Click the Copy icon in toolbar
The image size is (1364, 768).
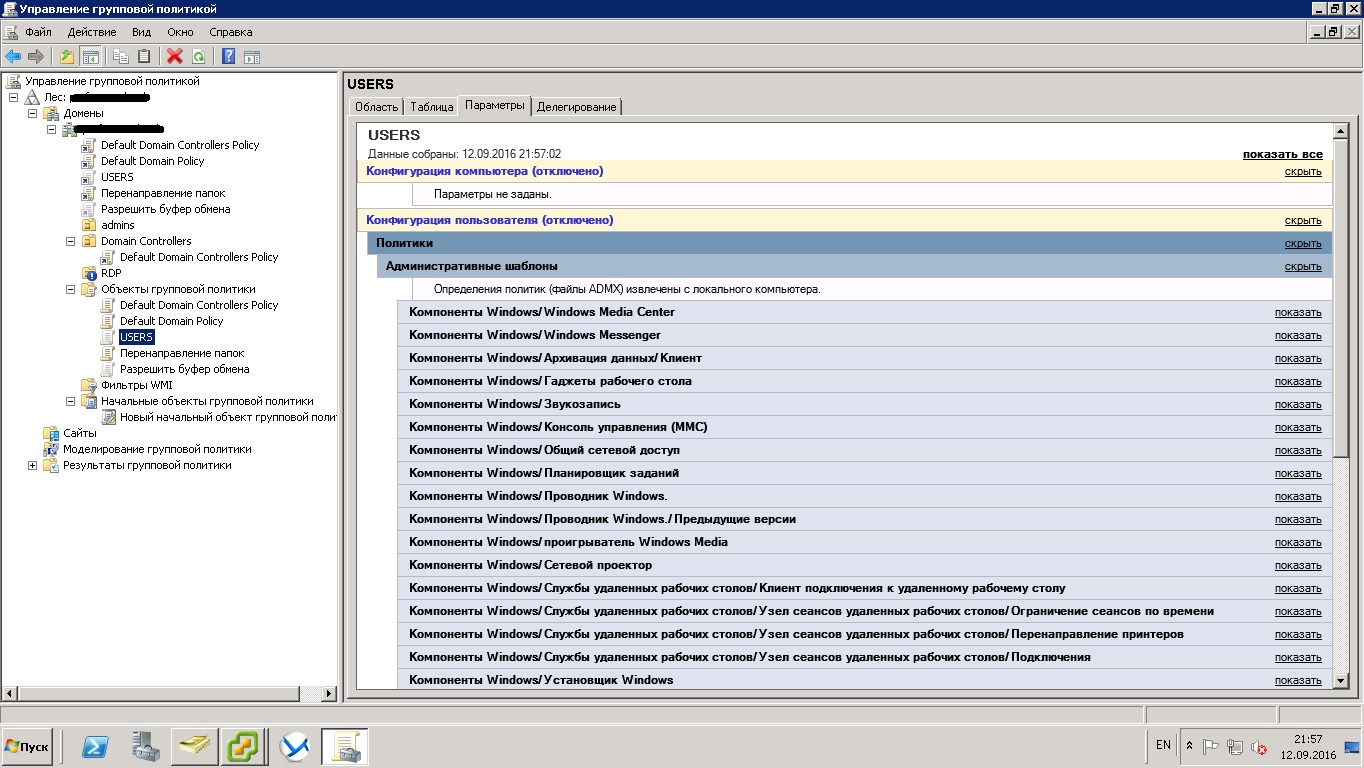point(121,57)
